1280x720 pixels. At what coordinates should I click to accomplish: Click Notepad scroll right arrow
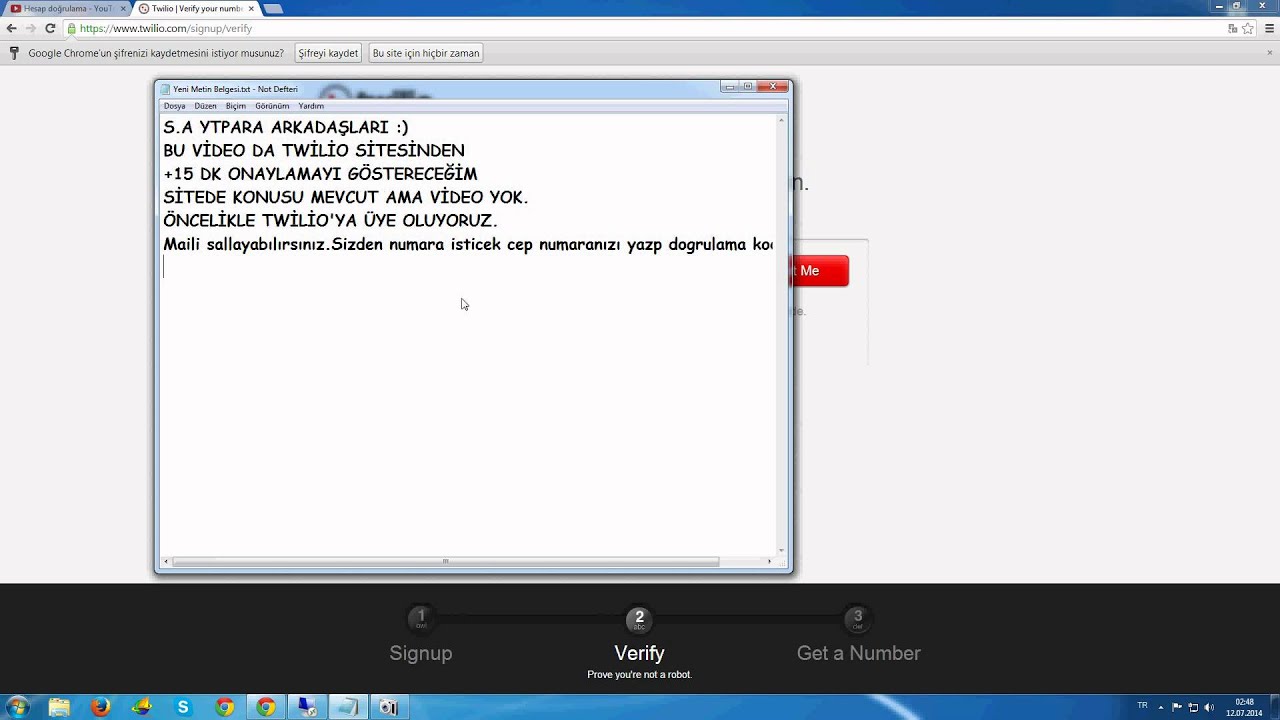[769, 561]
